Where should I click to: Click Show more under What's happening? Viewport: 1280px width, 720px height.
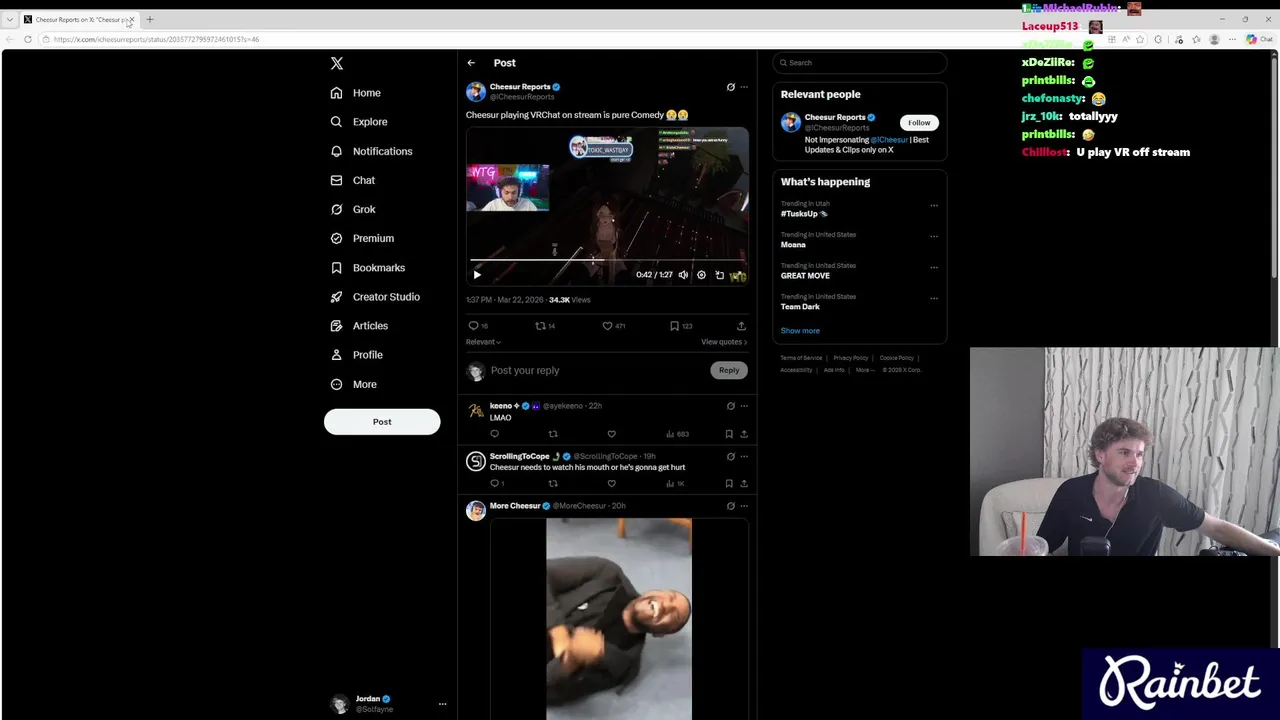click(x=800, y=331)
